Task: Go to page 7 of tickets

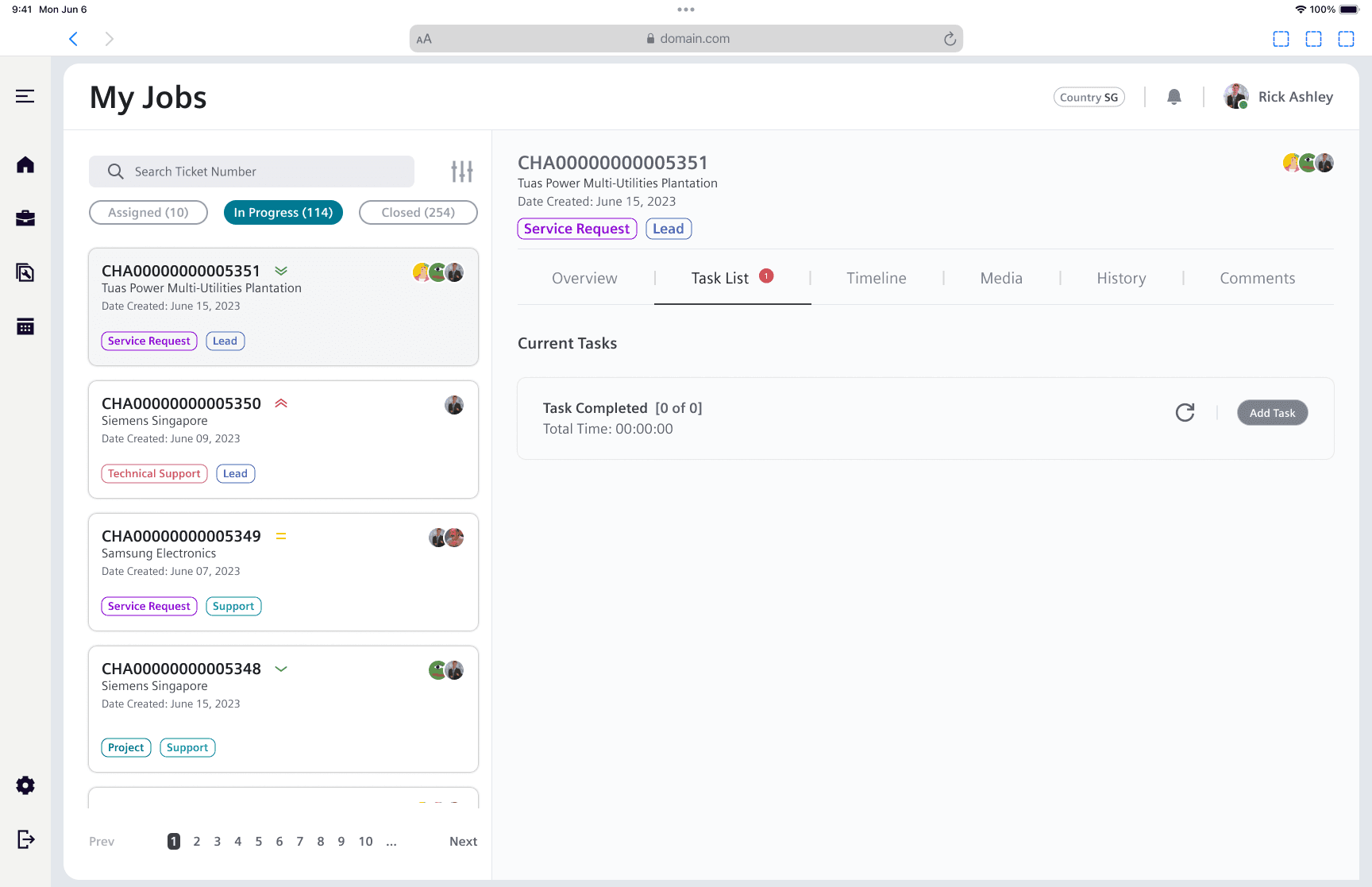Action: [300, 841]
